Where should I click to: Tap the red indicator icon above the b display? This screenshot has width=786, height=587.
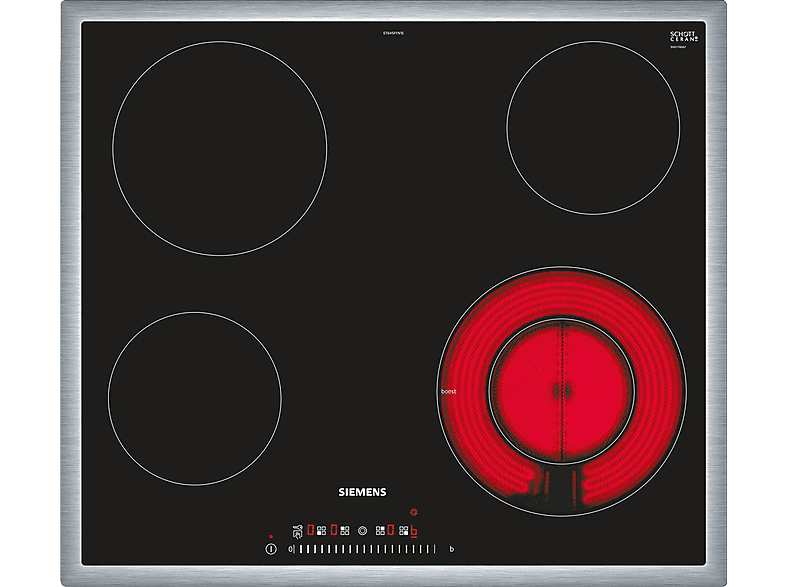coord(414,512)
